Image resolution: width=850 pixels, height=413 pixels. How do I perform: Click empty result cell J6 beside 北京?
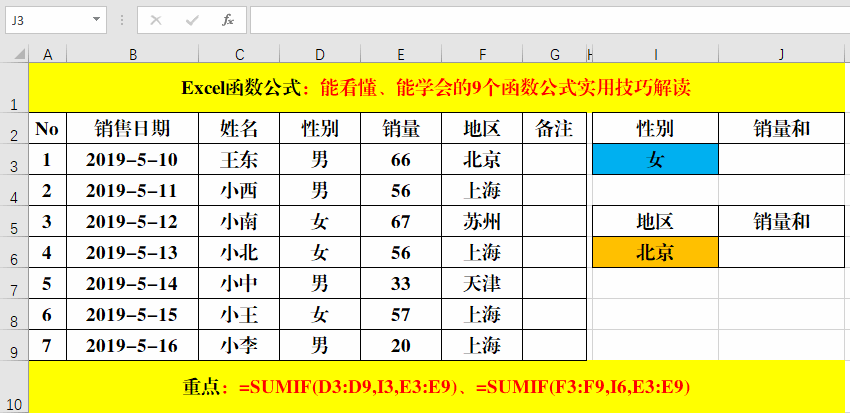(x=781, y=252)
